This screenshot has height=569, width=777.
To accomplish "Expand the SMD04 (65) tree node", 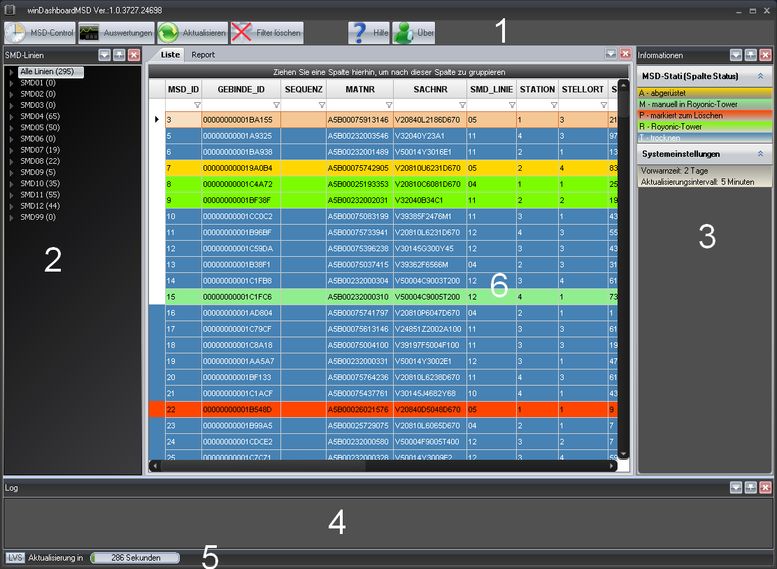I will tap(11, 116).
